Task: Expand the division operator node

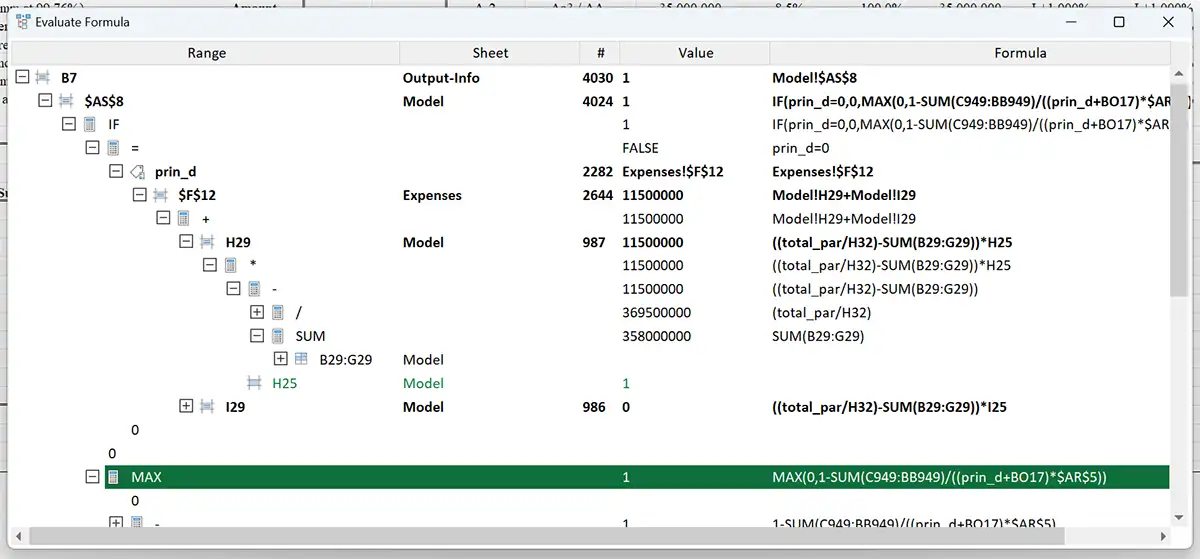Action: 257,312
